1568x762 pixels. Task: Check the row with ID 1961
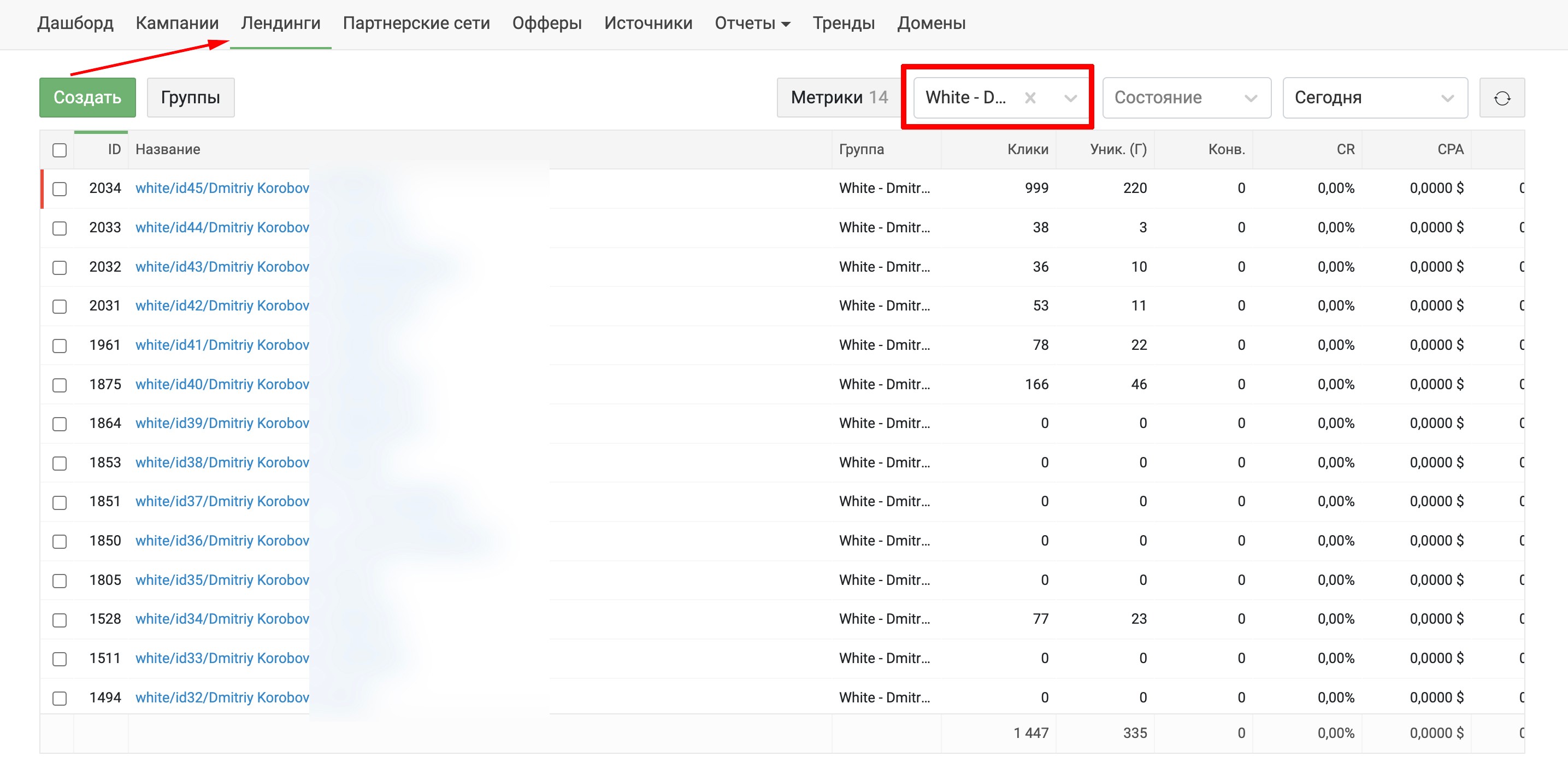tap(60, 345)
